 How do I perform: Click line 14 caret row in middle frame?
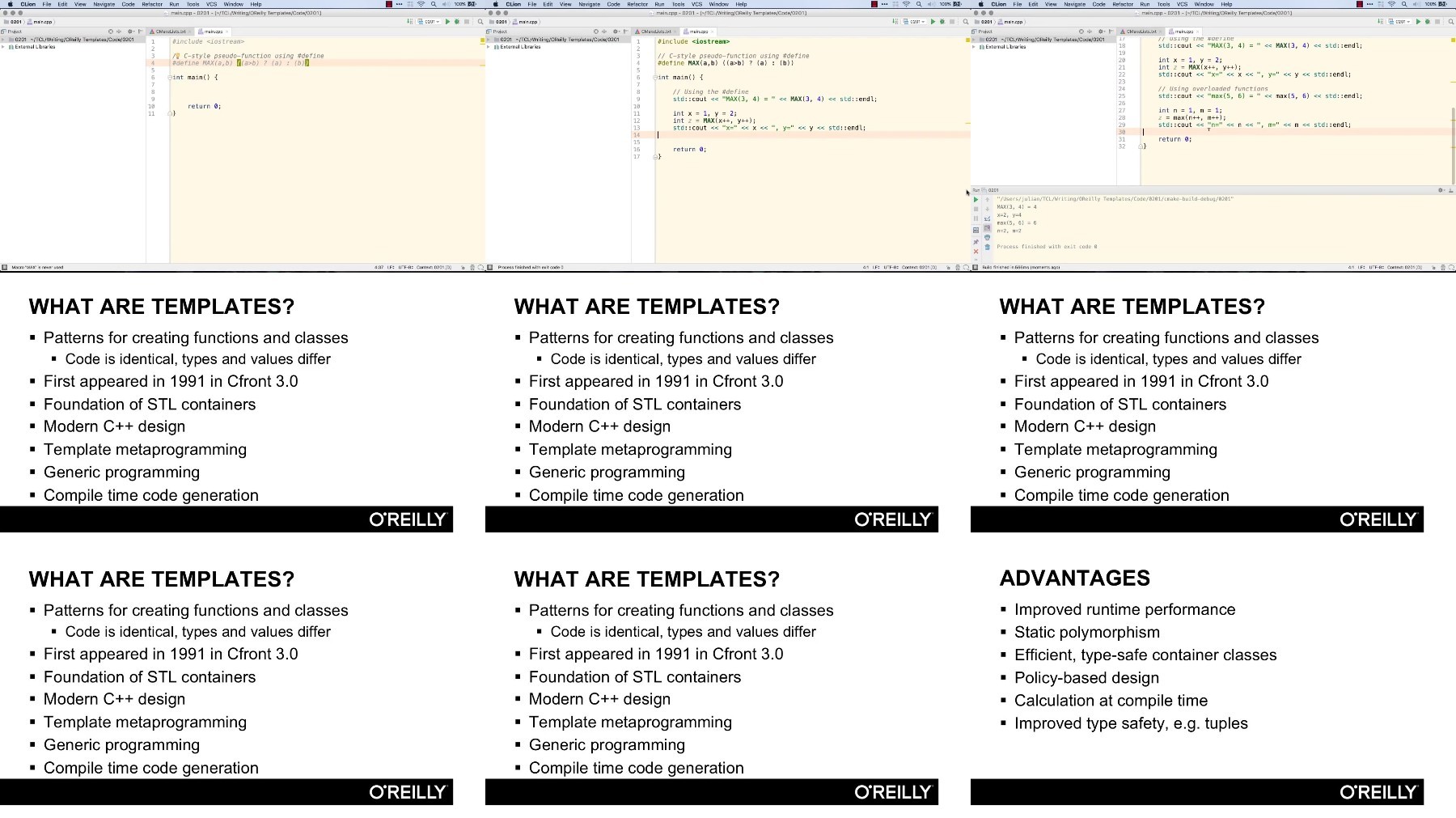(x=801, y=135)
